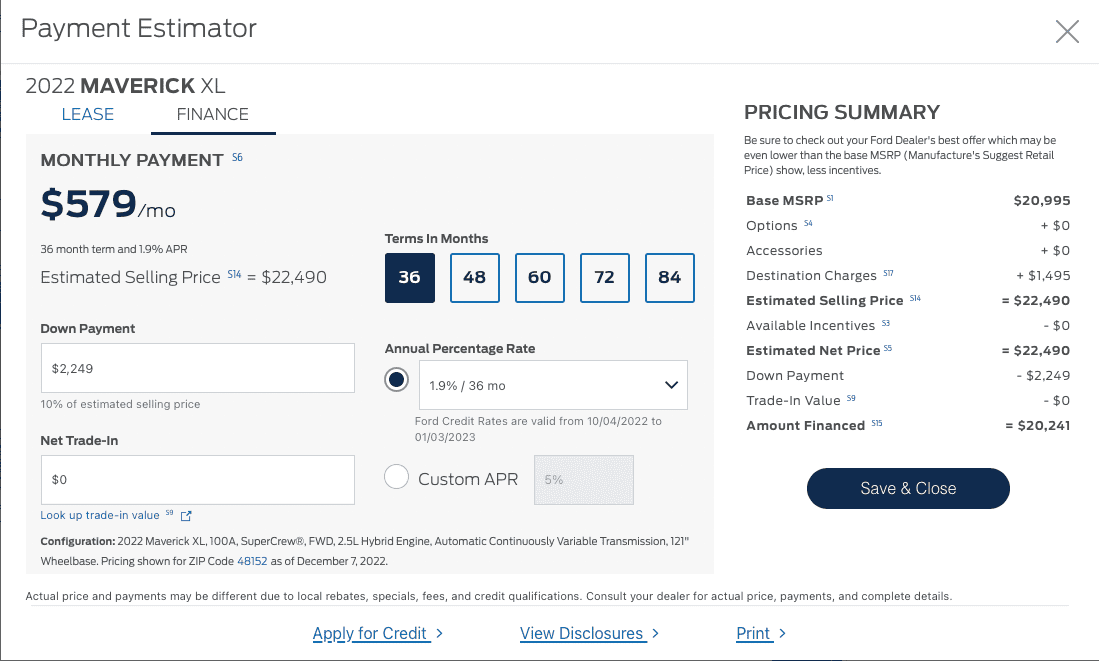Open ZIP Code 48152 link

[x=252, y=561]
